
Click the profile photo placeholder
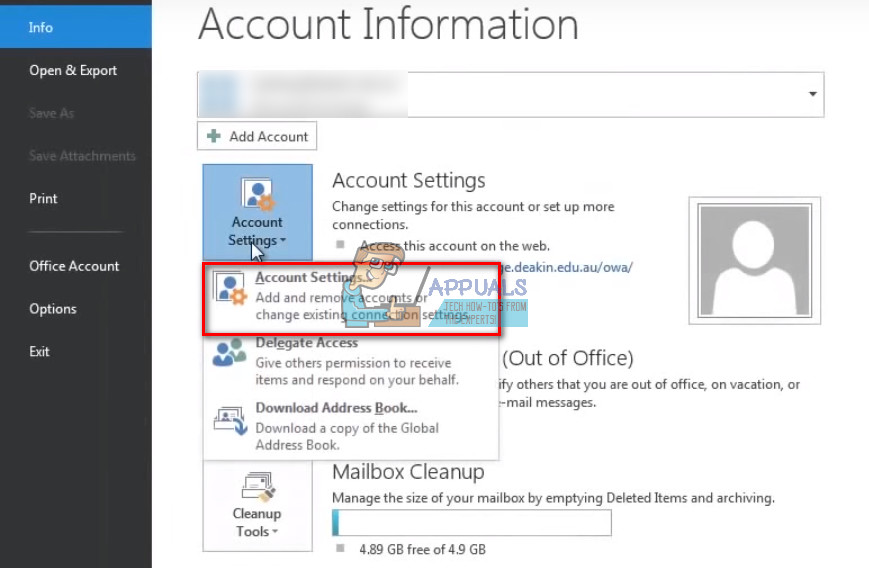point(754,260)
